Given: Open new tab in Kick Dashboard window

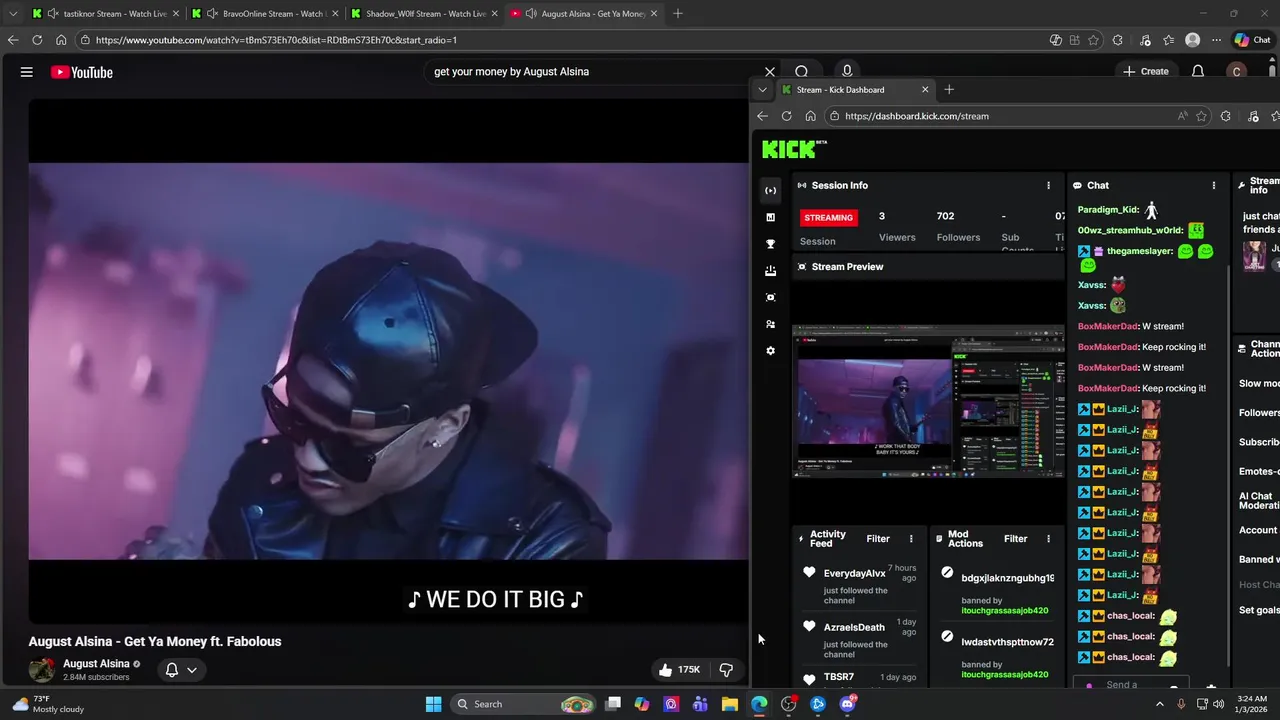Looking at the screenshot, I should point(949,90).
